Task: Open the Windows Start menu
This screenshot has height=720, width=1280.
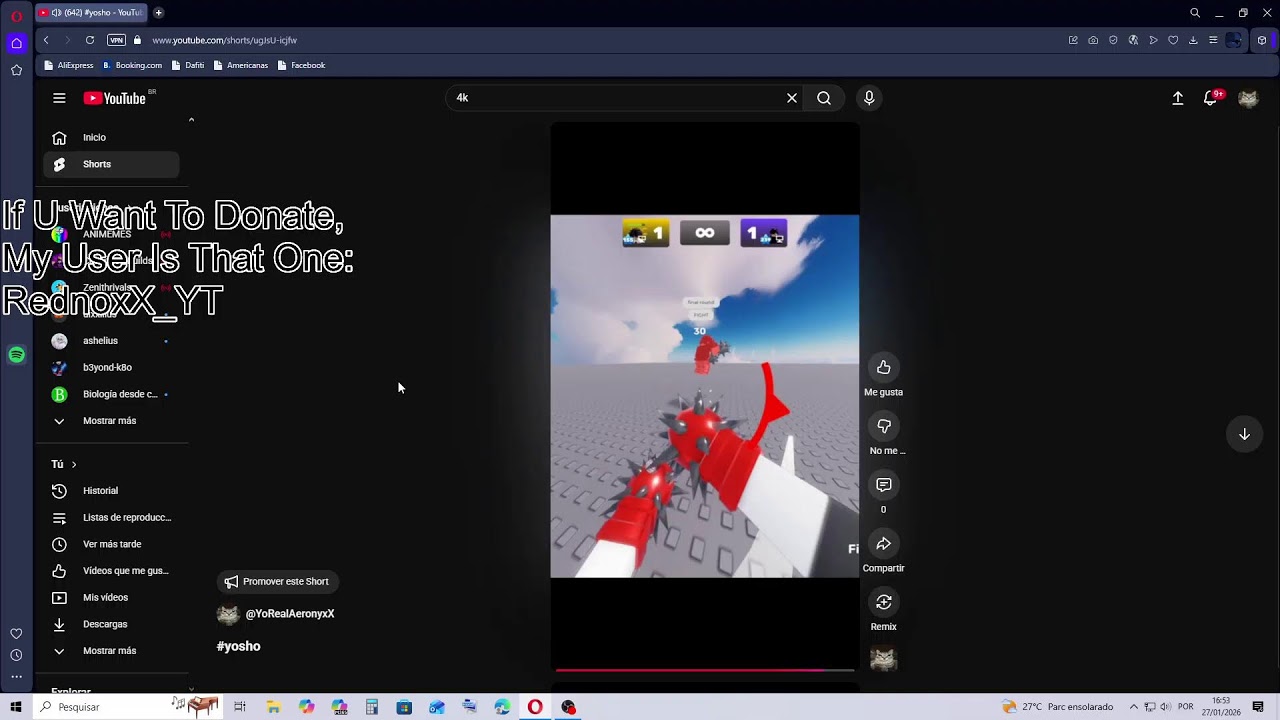Action: [x=16, y=707]
